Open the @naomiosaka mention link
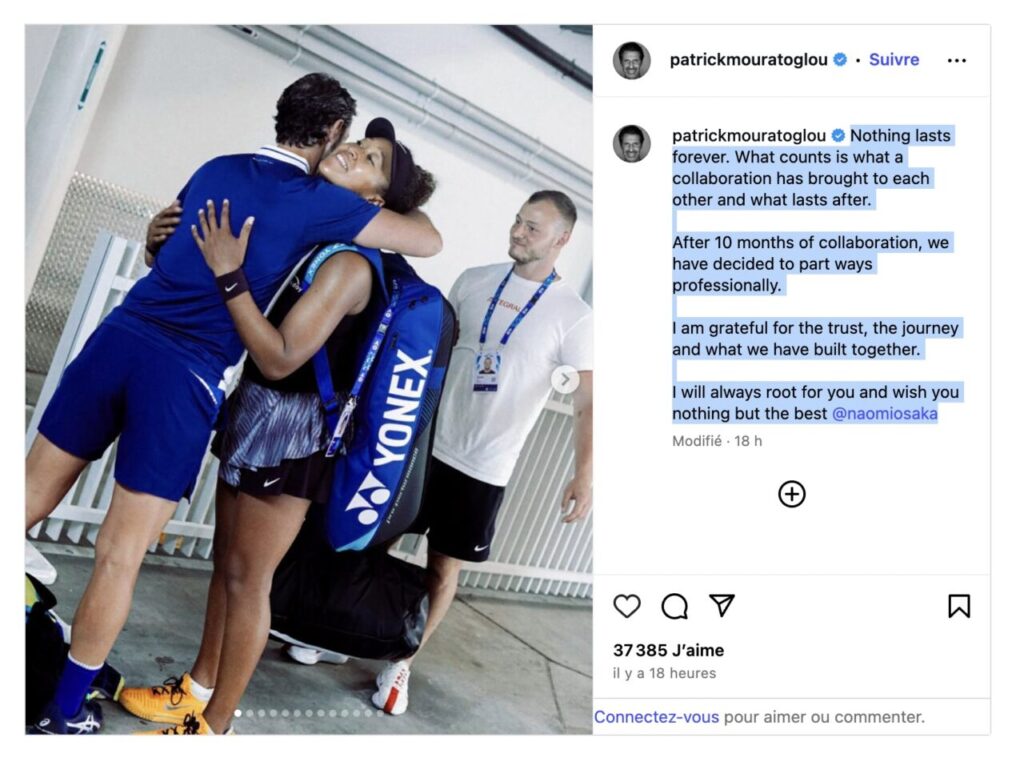This screenshot has width=1024, height=766. [884, 414]
